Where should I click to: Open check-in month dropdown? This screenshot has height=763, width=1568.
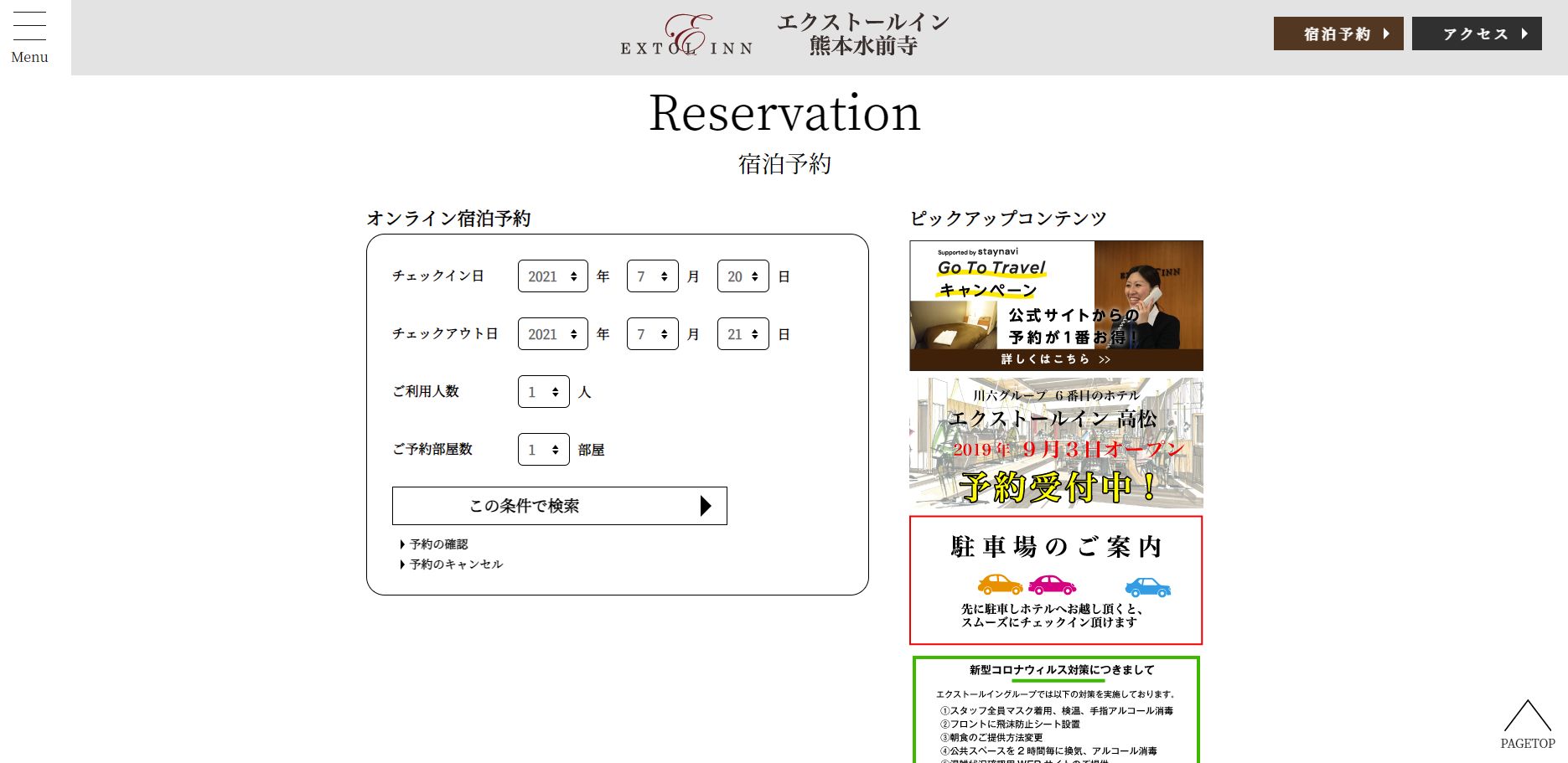tap(653, 276)
